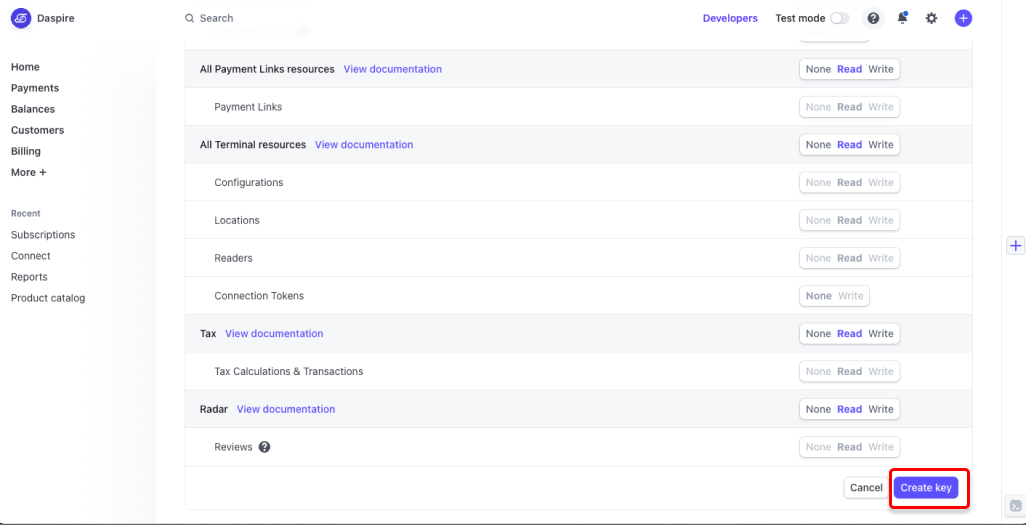Open recent Product catalog page

48,298
